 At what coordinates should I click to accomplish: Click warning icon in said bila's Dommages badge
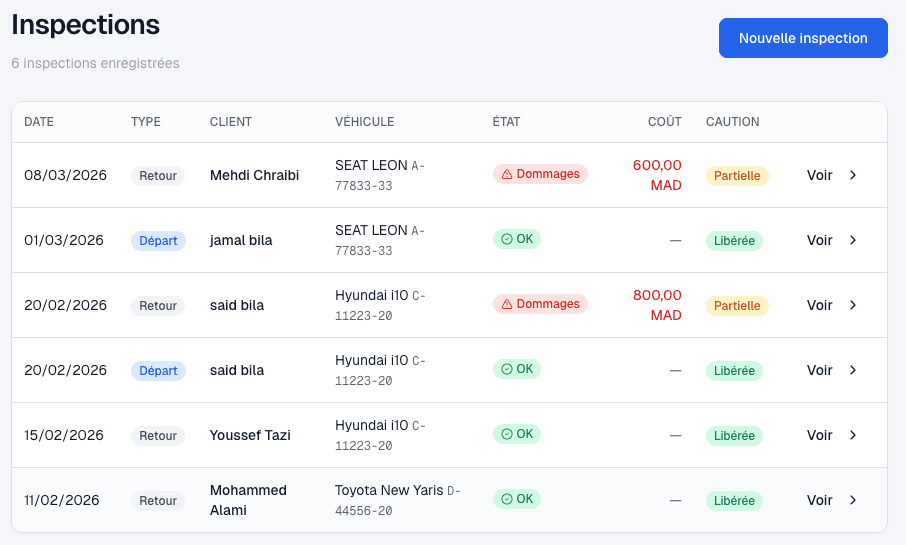coord(506,304)
